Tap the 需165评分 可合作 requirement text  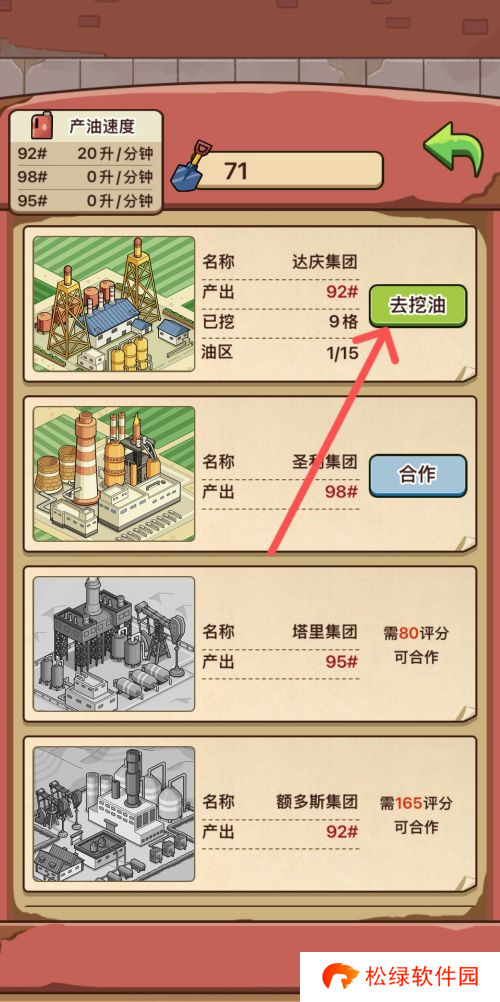[416, 815]
